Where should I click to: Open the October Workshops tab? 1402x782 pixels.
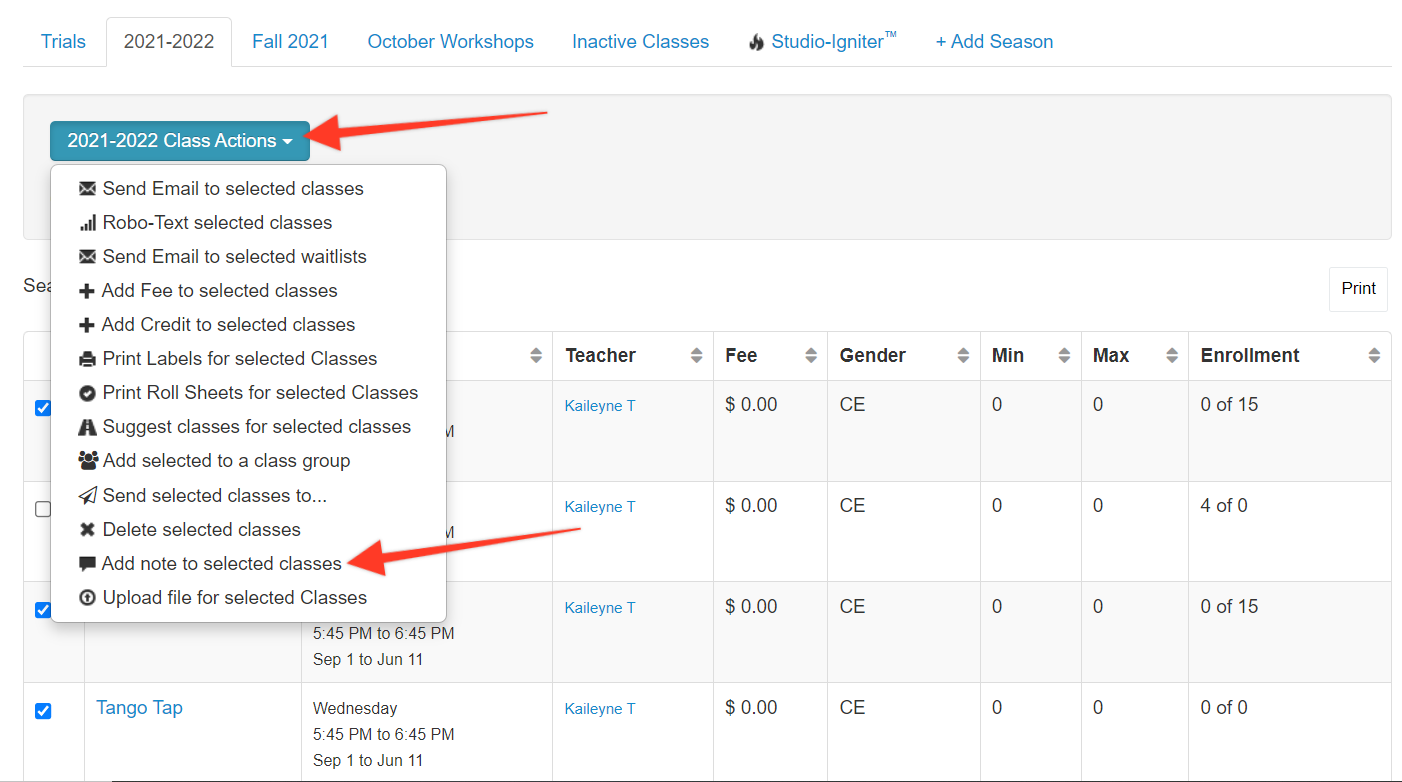tap(451, 42)
